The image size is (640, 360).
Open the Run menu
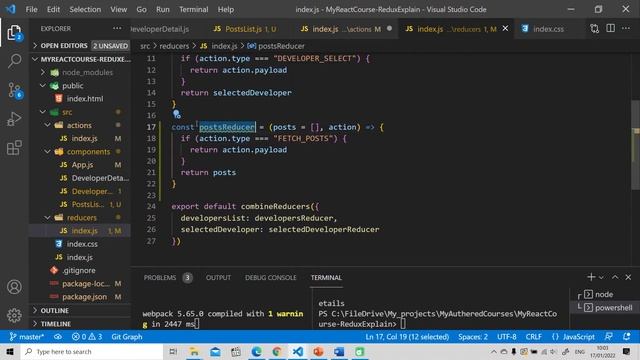pyautogui.click(x=162, y=9)
